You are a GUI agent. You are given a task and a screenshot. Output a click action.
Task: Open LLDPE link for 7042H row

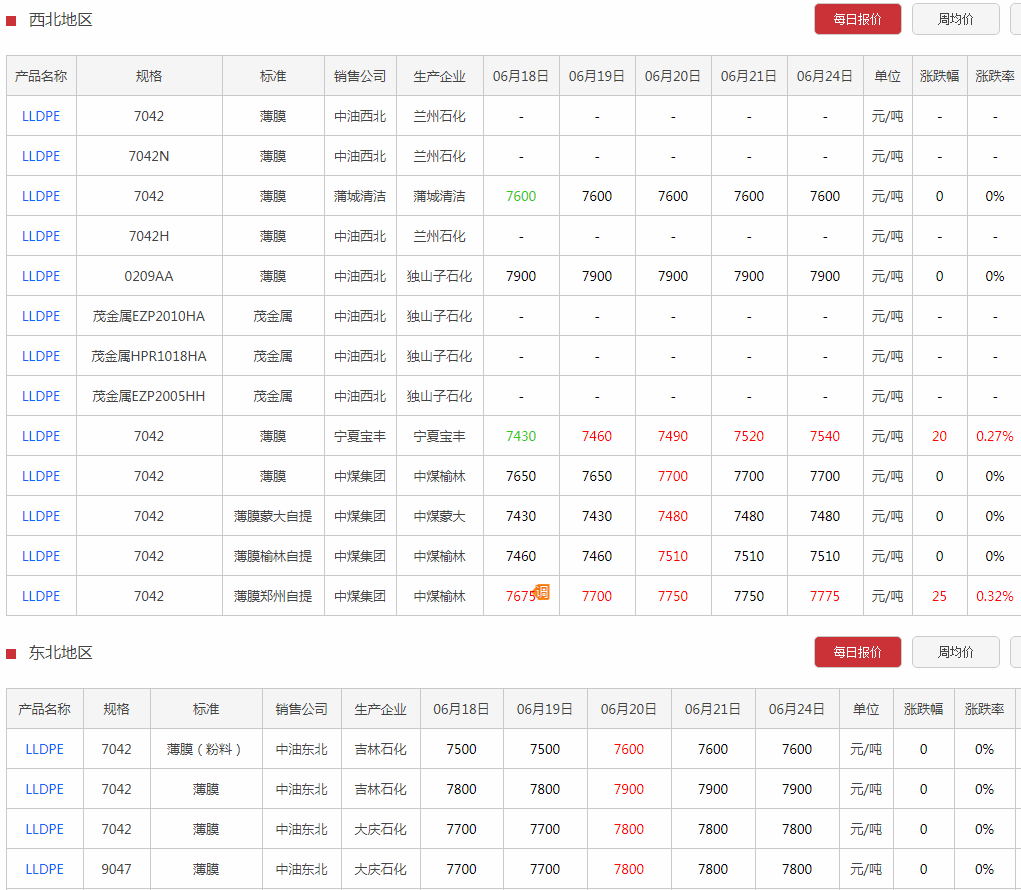click(x=41, y=236)
